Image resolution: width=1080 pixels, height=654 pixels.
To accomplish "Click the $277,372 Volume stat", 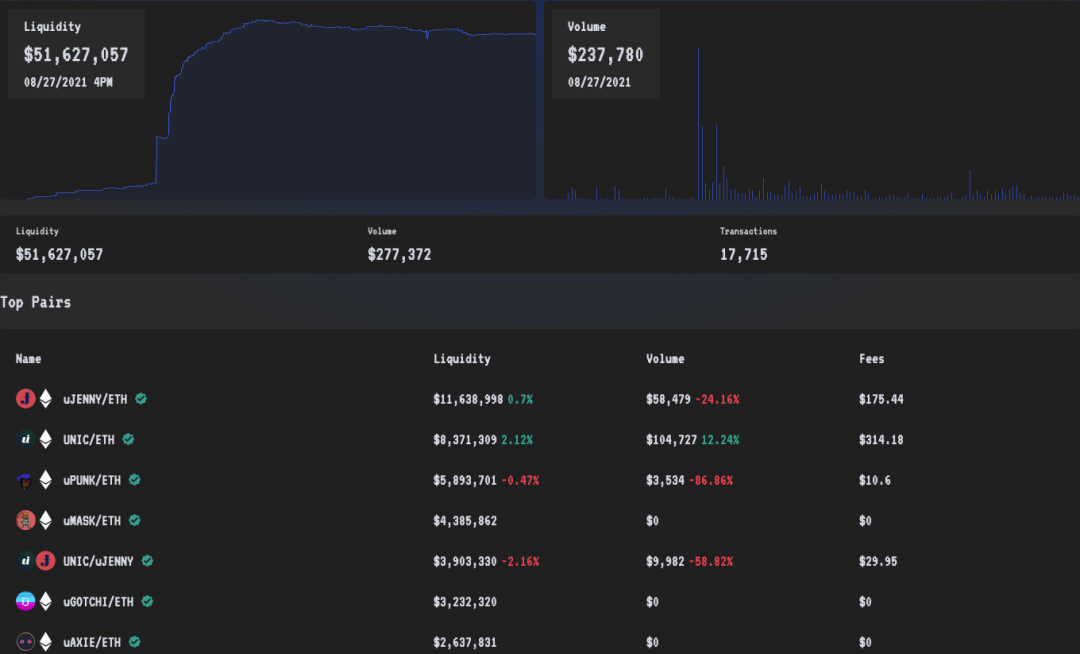I will [399, 255].
